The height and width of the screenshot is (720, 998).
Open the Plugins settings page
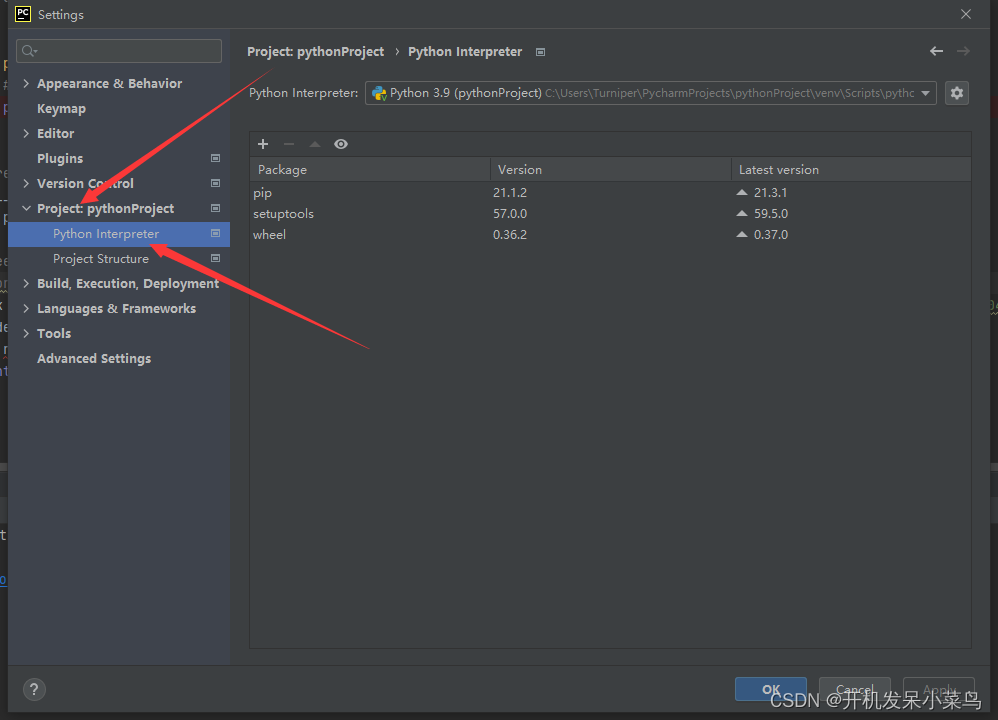[x=60, y=159]
